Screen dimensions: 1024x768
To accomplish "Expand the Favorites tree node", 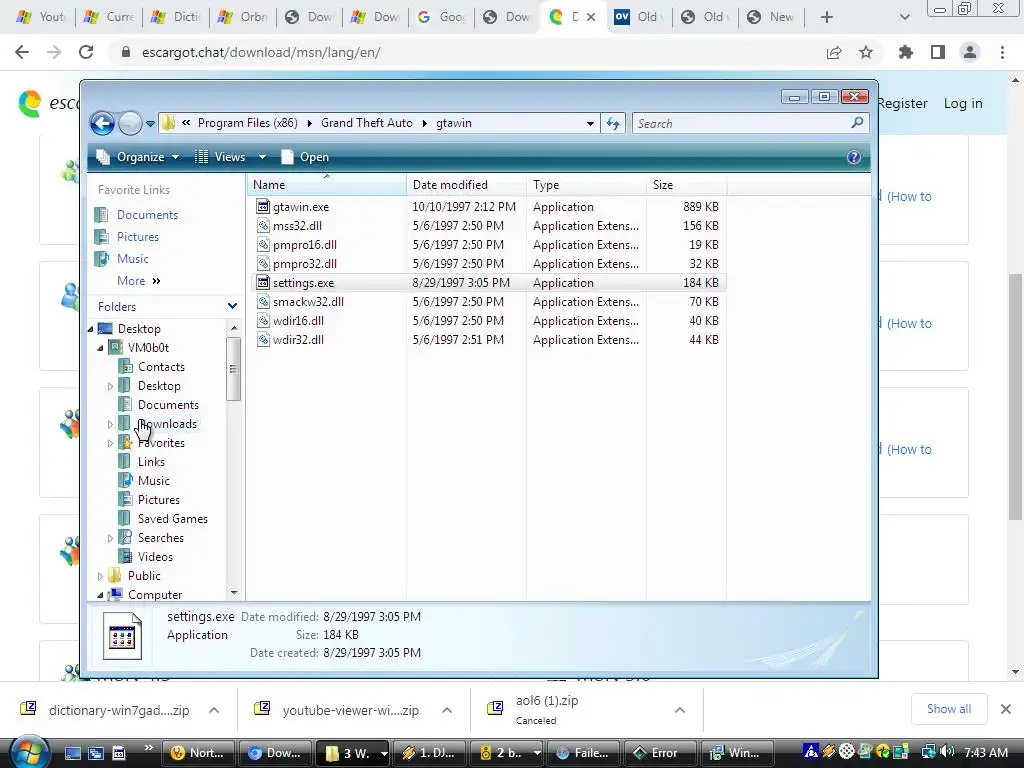I will 110,443.
